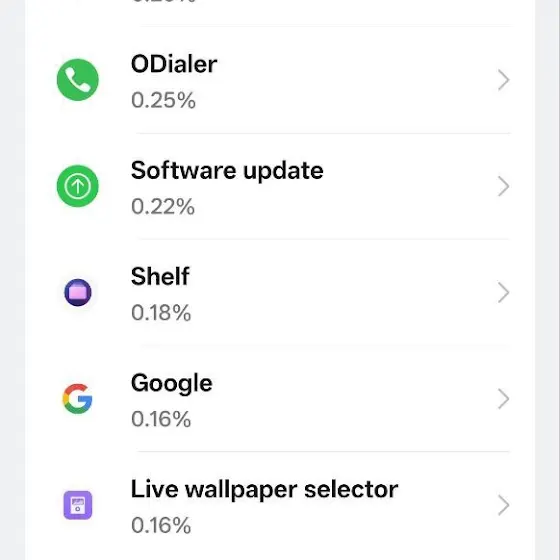Tap the Google G logo icon

click(78, 399)
